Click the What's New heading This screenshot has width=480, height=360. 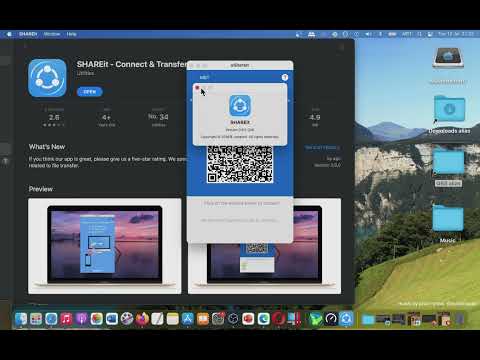point(47,147)
